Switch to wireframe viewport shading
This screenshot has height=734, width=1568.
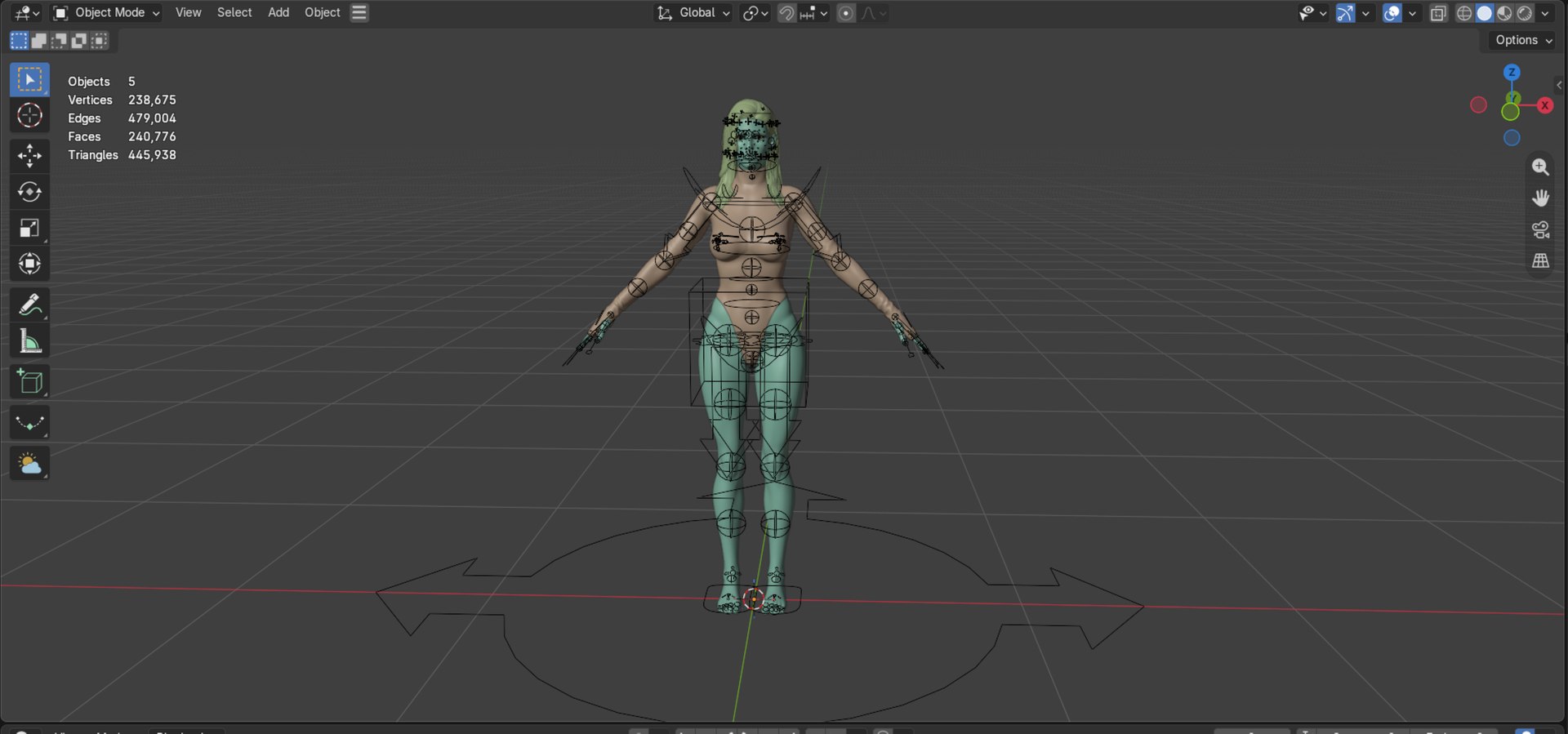click(x=1464, y=13)
